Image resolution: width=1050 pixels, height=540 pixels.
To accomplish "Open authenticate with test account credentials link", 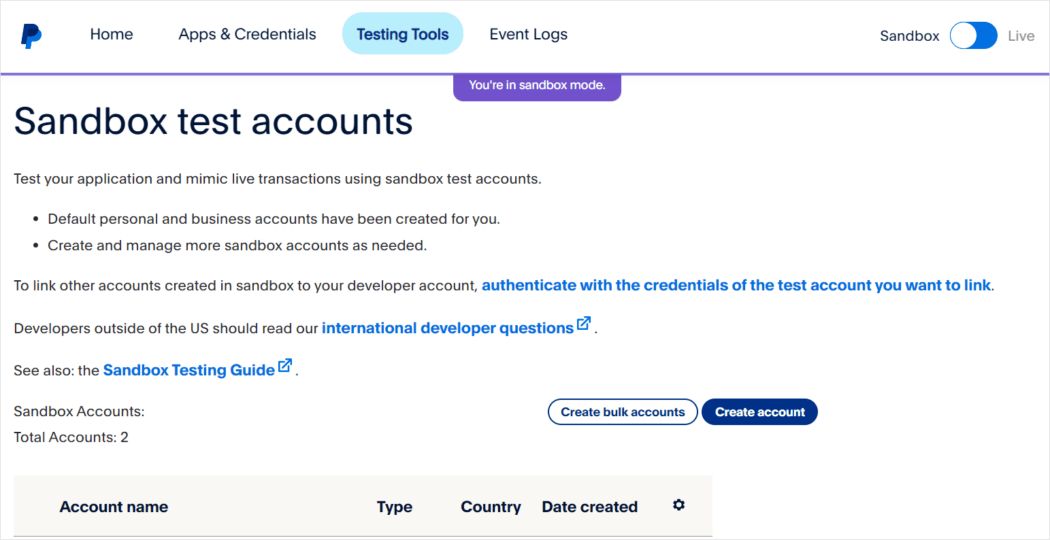I will [736, 285].
